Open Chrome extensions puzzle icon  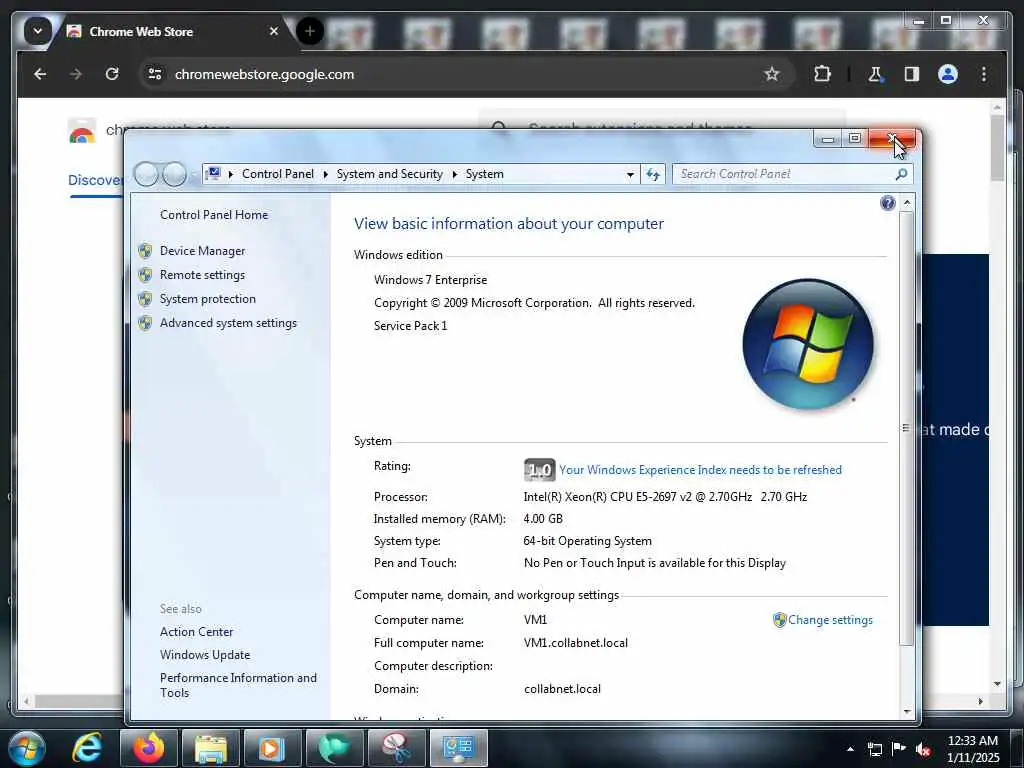pos(822,74)
